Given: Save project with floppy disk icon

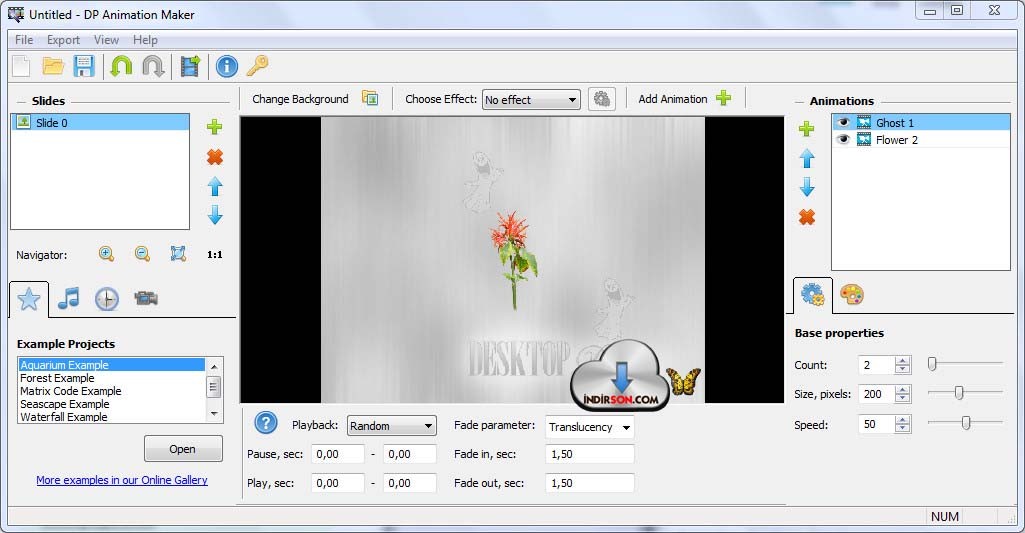Looking at the screenshot, I should tap(84, 66).
